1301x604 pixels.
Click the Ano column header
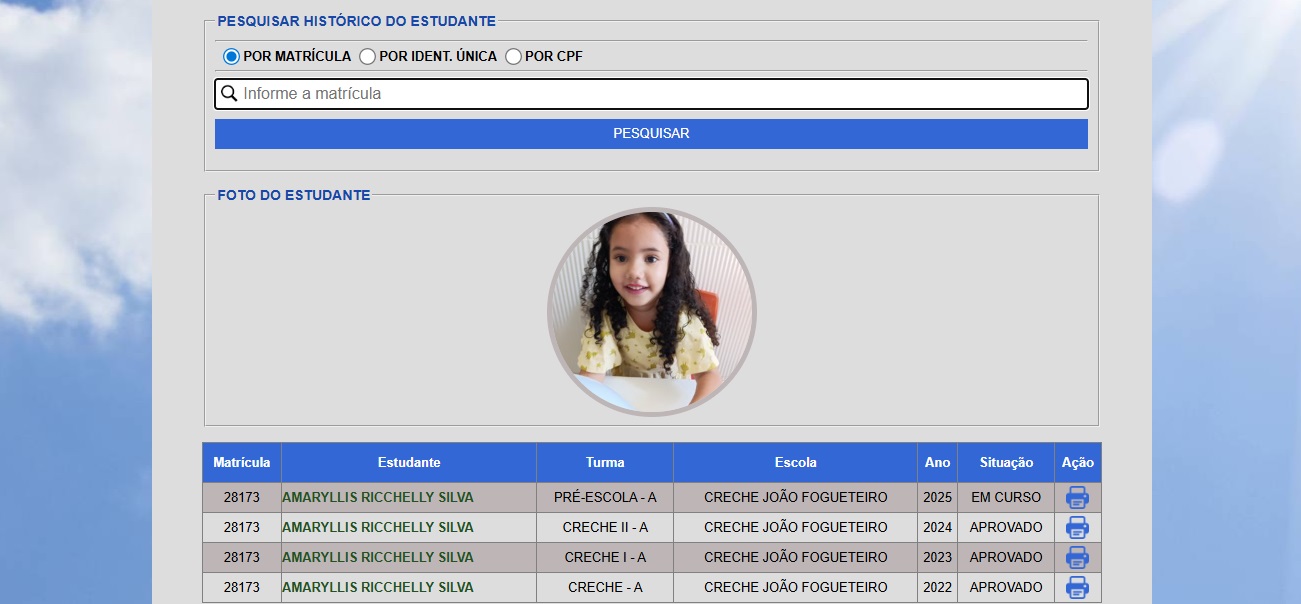[937, 462]
